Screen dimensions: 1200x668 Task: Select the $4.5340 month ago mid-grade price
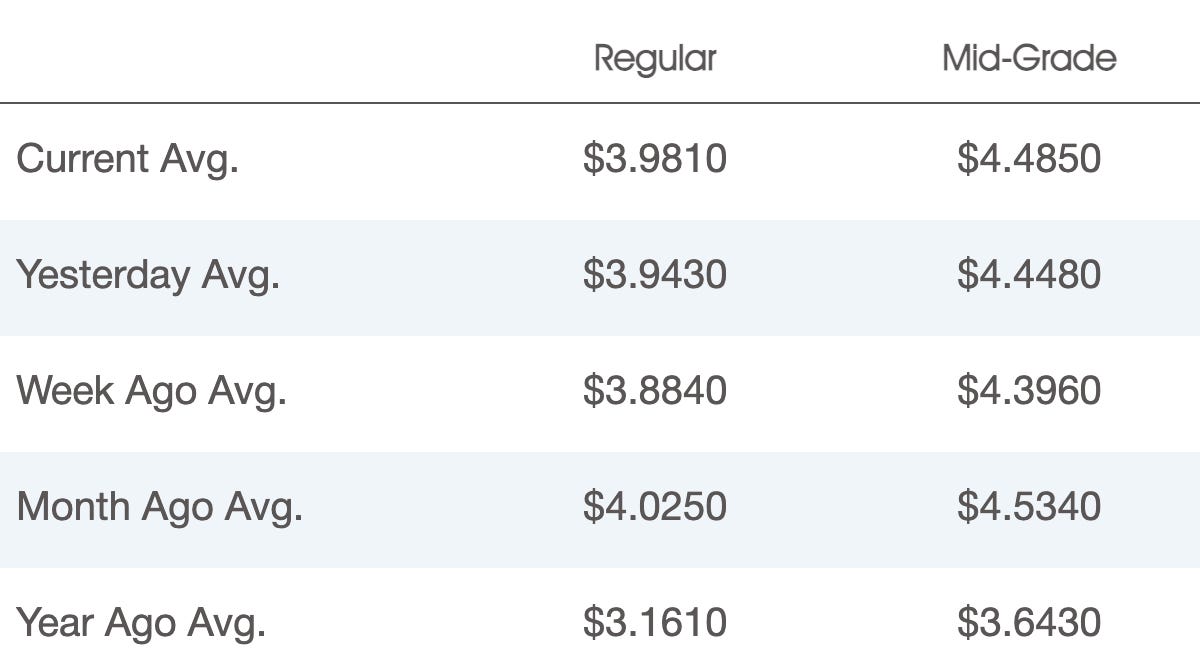[1029, 507]
